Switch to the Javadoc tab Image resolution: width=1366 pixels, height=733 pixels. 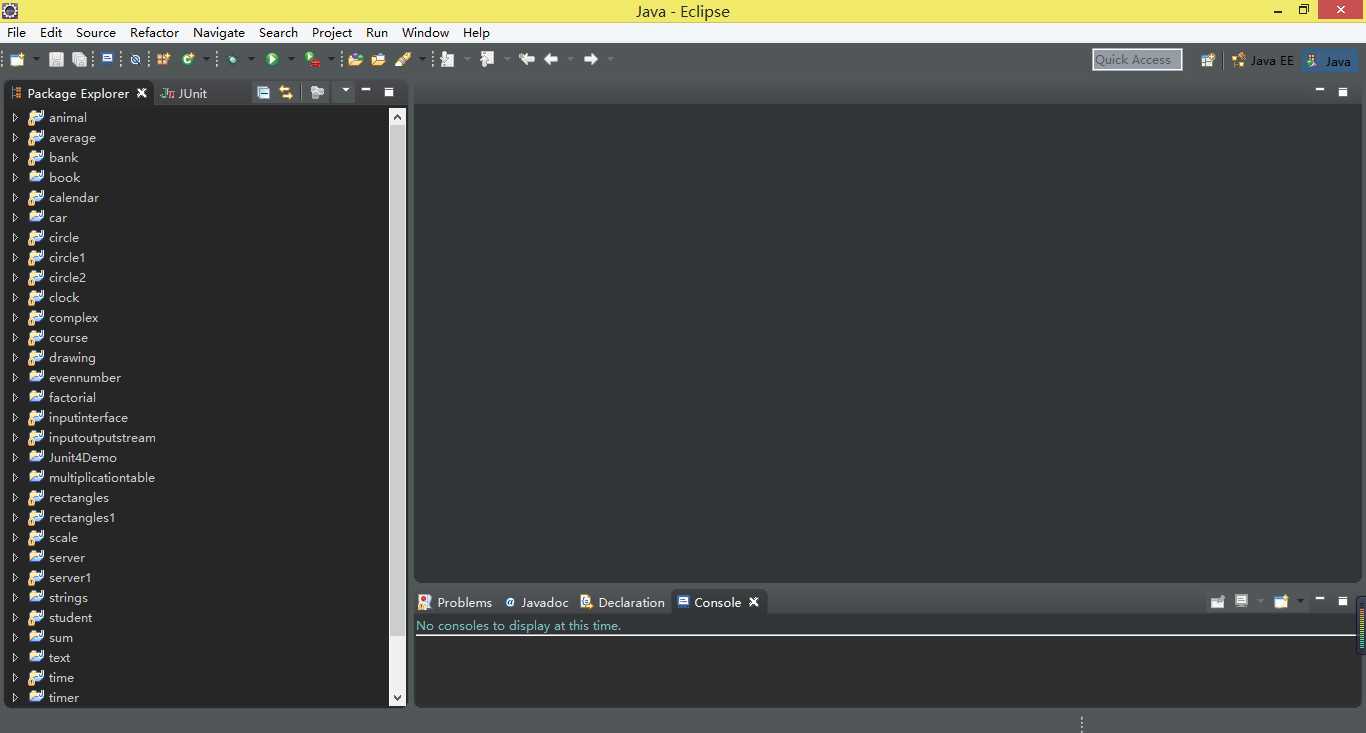(536, 602)
